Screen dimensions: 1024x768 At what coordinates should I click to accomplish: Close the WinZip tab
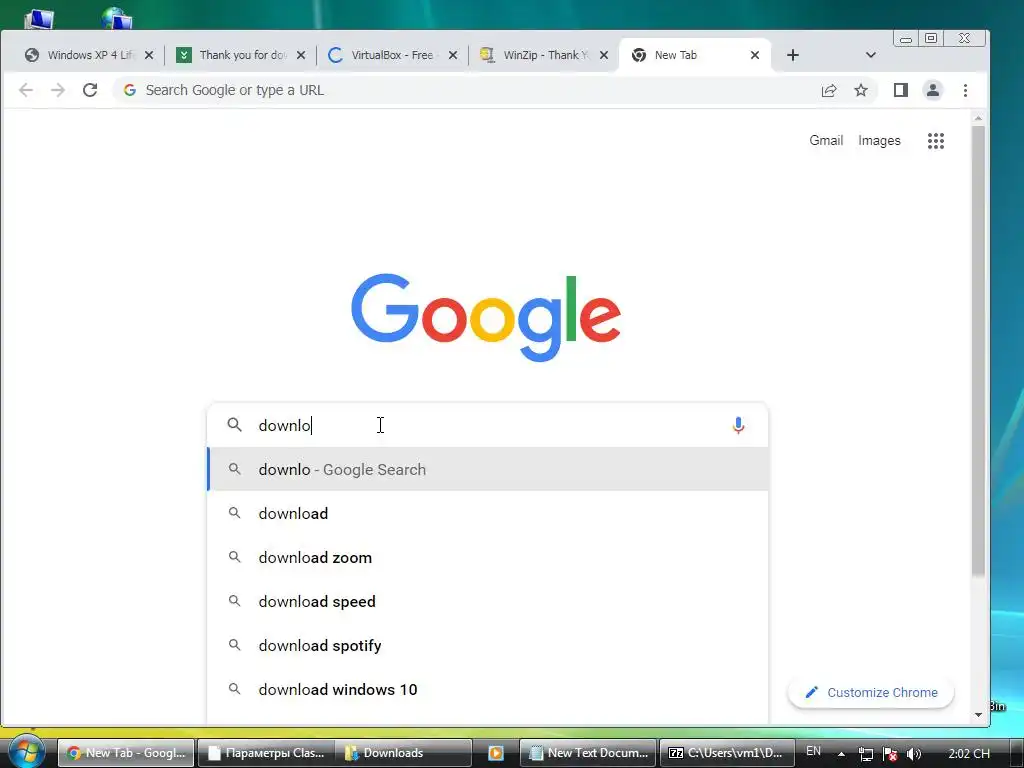coord(604,56)
